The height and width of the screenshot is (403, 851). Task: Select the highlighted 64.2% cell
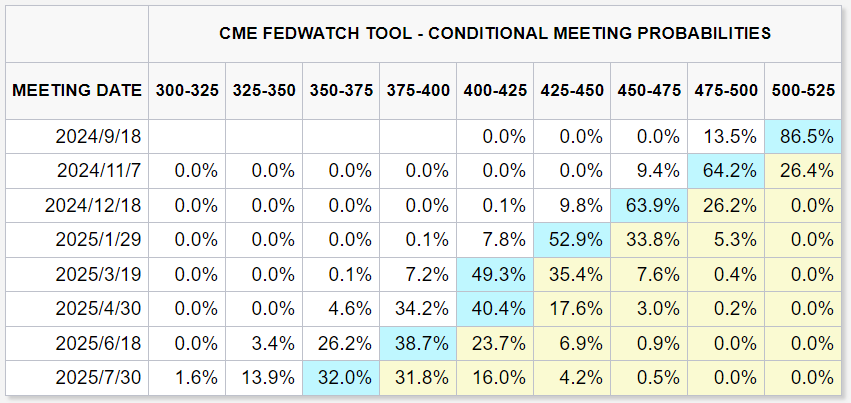pyautogui.click(x=727, y=171)
